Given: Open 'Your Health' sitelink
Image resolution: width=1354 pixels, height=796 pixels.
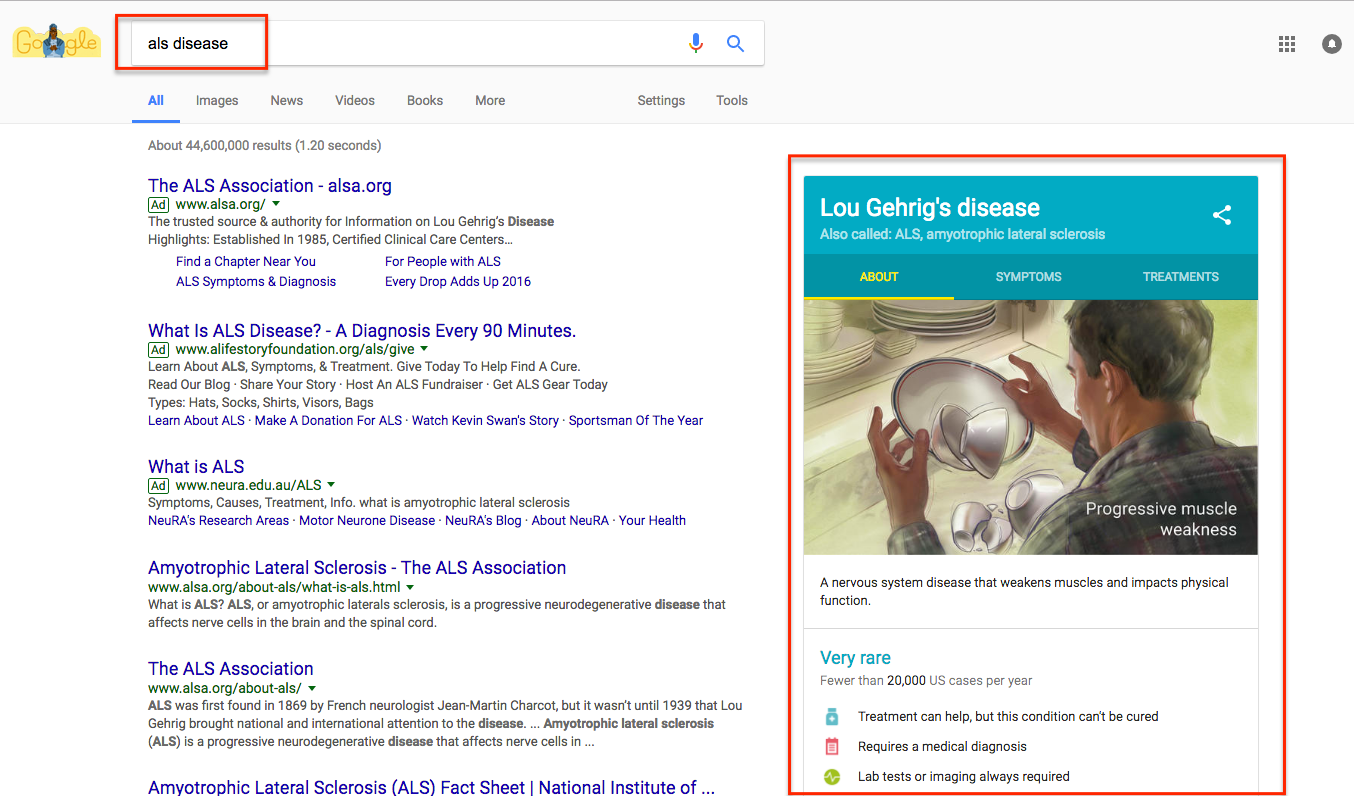Looking at the screenshot, I should pos(652,520).
